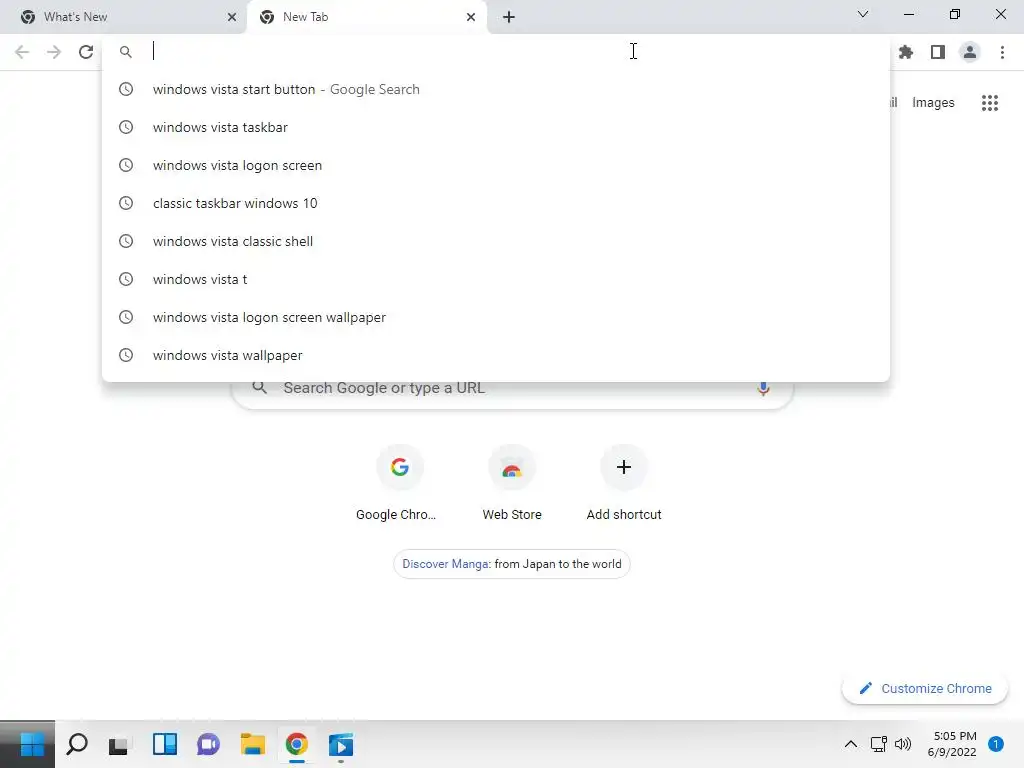The image size is (1024, 768).
Task: Click the Customize Chrome button
Action: coord(925,688)
